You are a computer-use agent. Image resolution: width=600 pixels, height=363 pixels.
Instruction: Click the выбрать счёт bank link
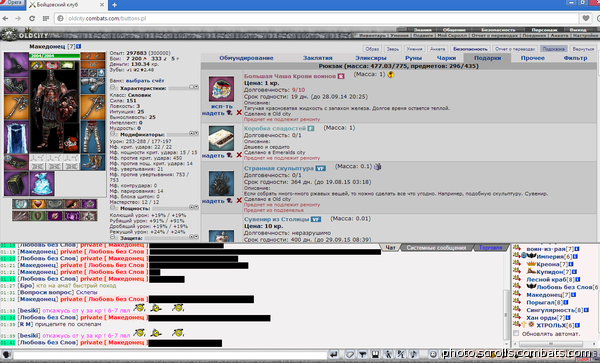click(145, 81)
